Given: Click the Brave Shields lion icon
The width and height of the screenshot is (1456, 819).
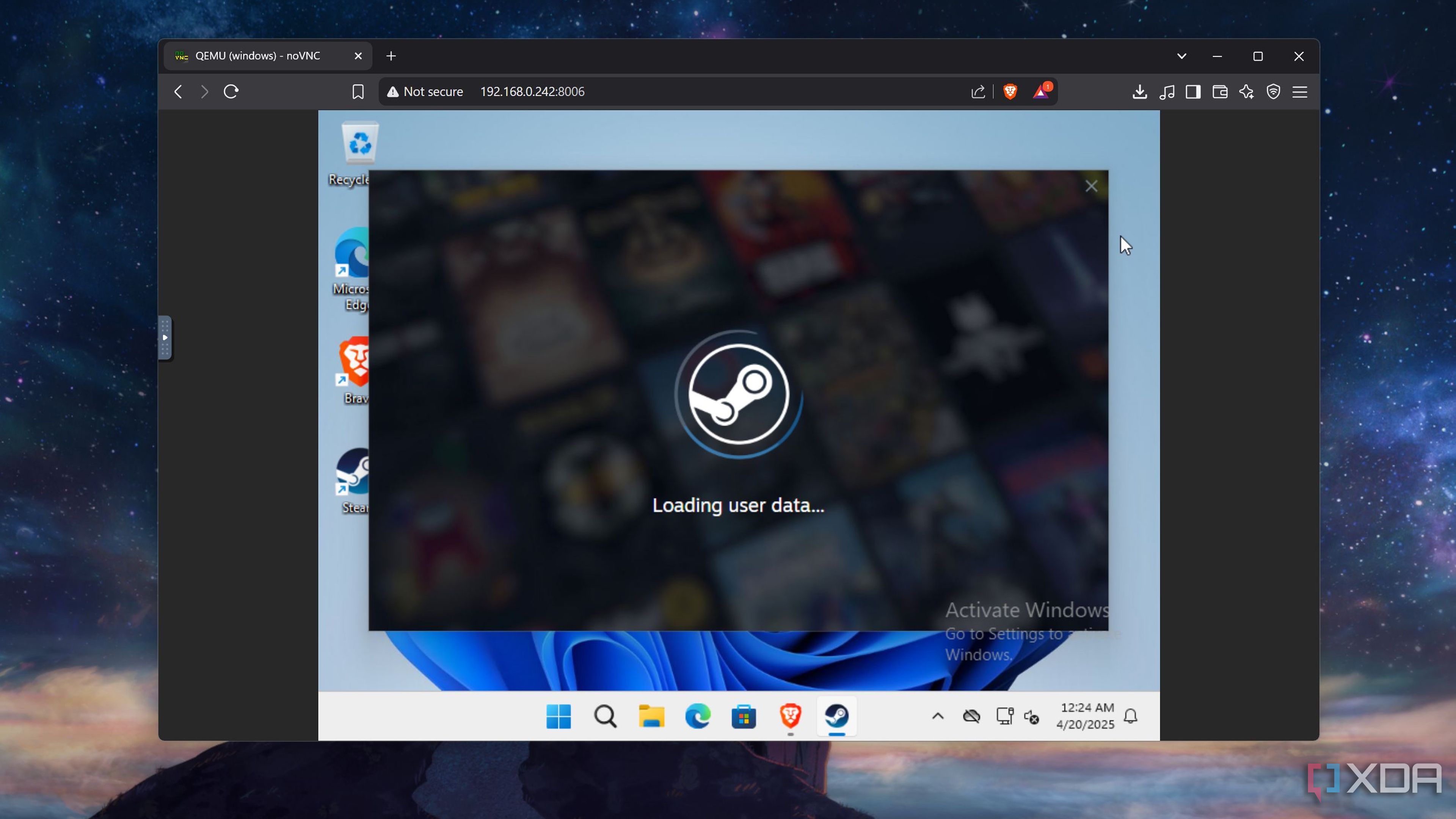Looking at the screenshot, I should pos(1010,91).
